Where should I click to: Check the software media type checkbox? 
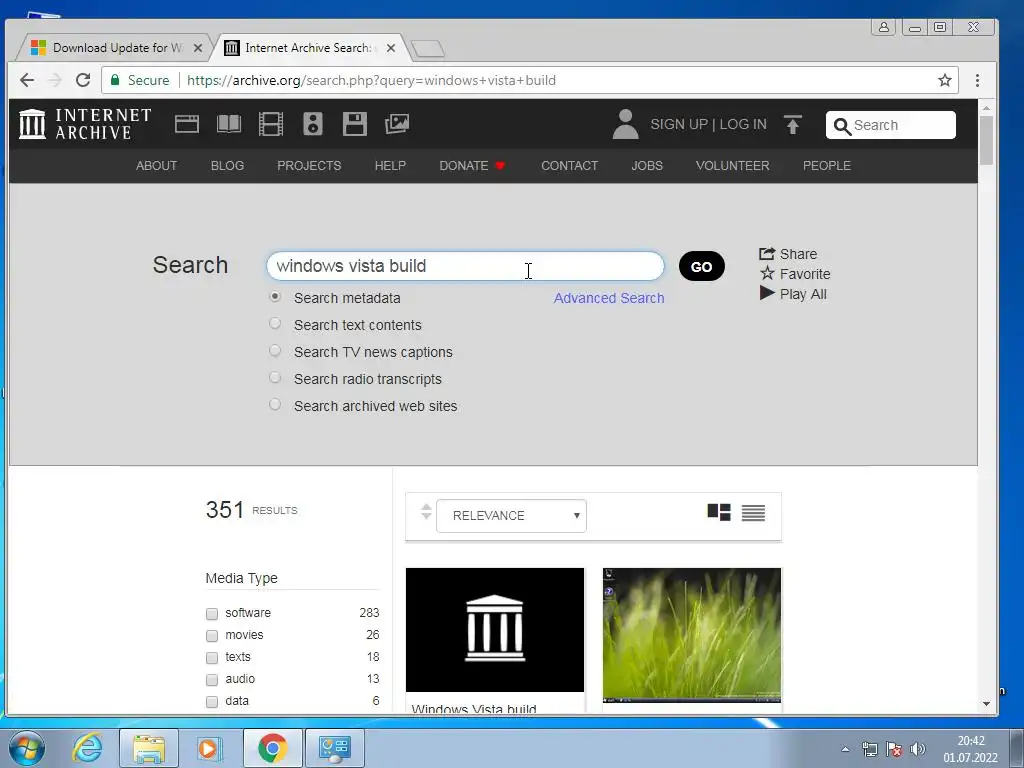point(212,614)
